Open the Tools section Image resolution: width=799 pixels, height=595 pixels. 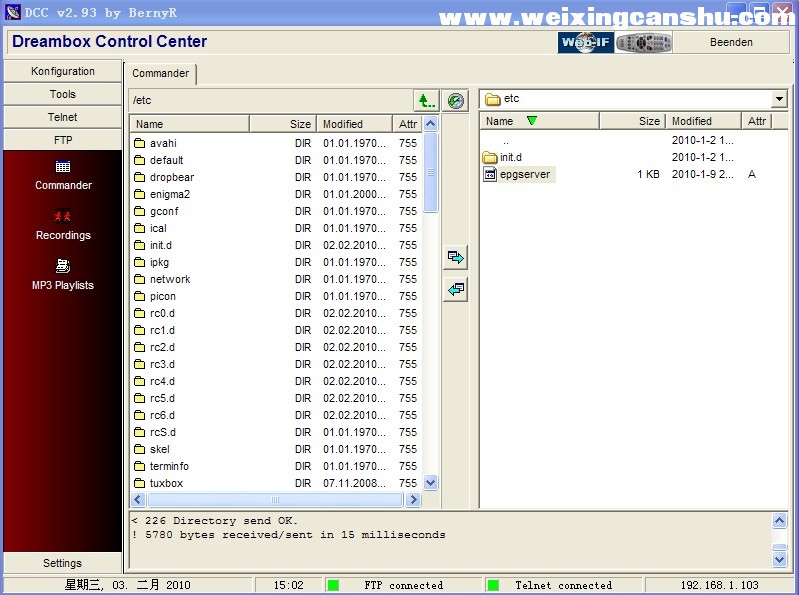click(63, 94)
